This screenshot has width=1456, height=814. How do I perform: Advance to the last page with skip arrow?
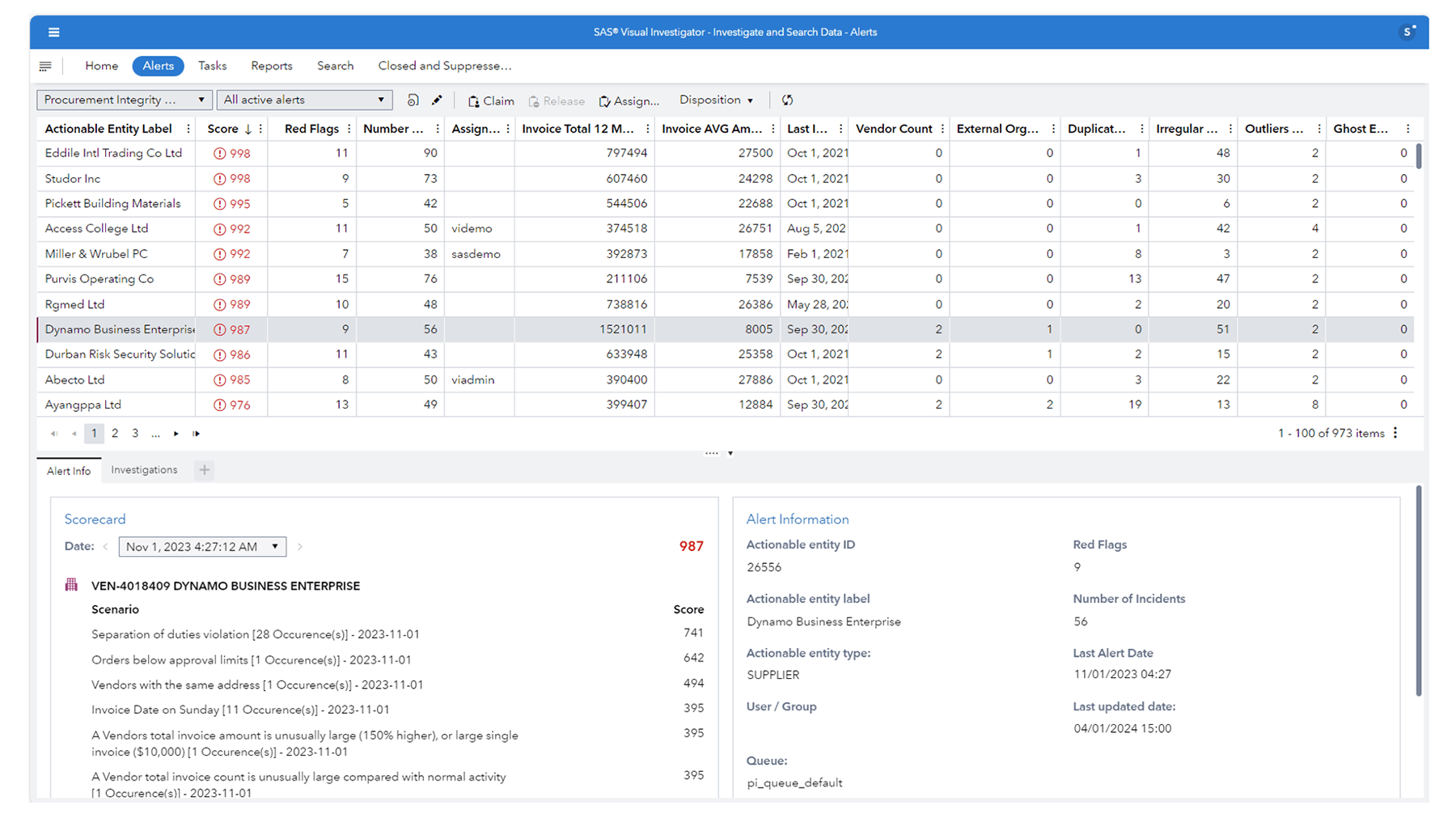(196, 434)
